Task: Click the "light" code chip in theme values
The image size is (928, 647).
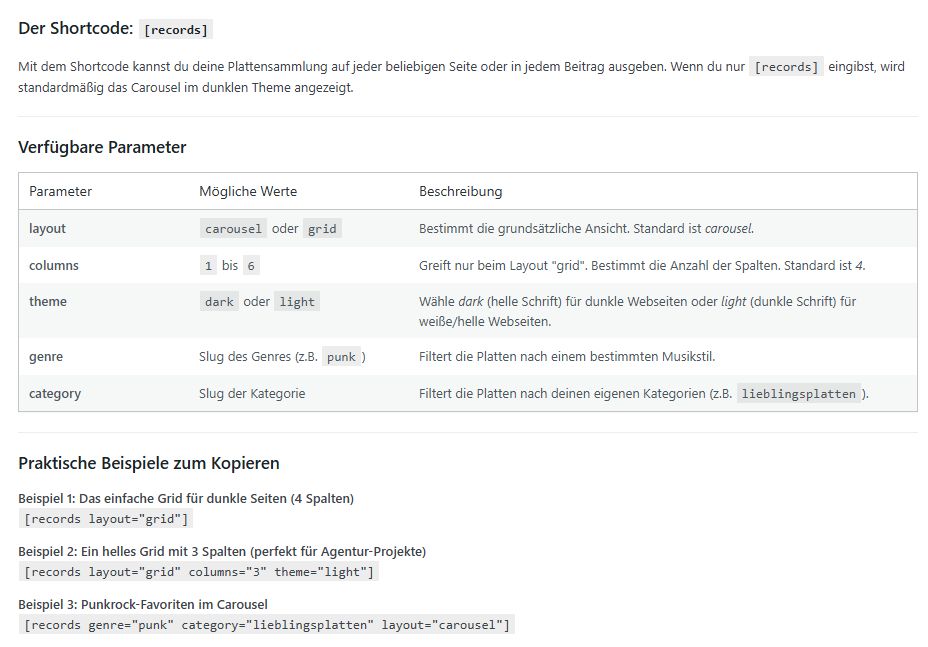Action: click(x=297, y=302)
